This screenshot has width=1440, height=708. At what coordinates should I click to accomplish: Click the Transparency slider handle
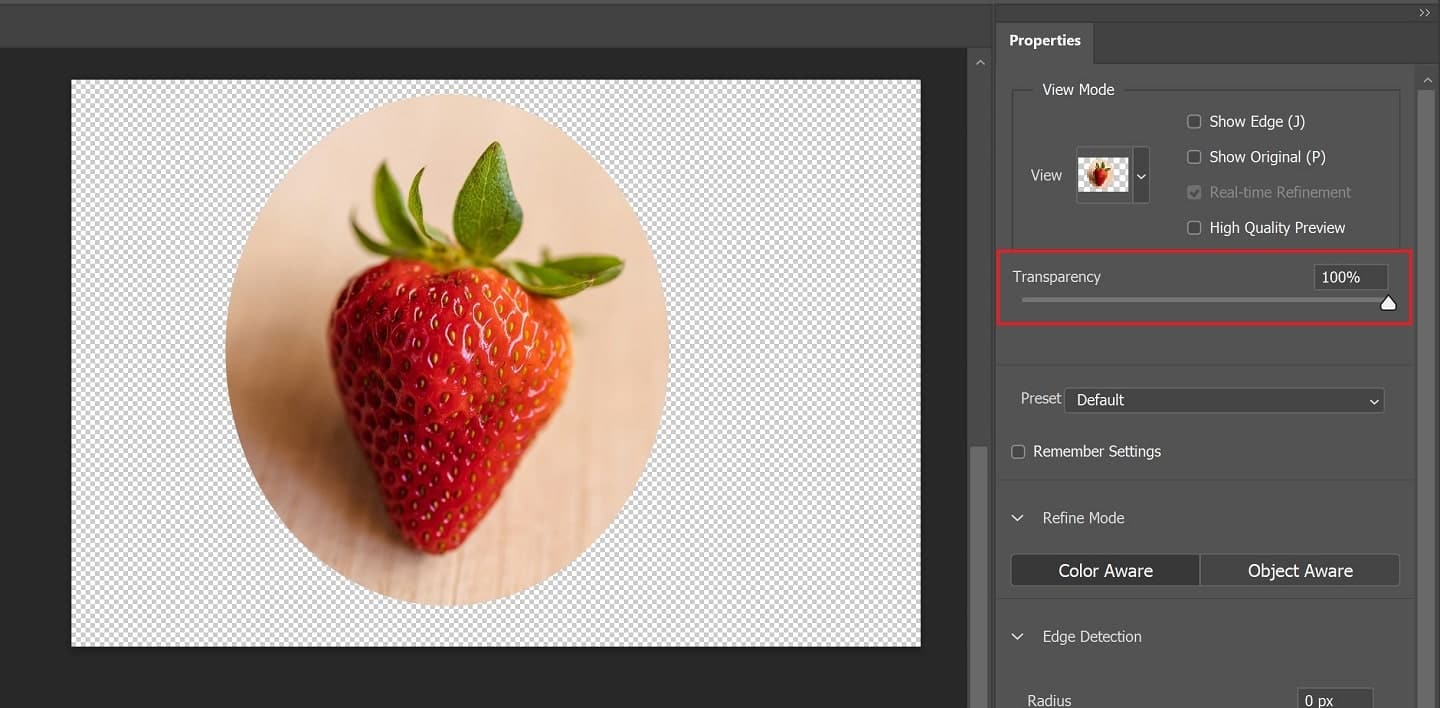tap(1388, 301)
